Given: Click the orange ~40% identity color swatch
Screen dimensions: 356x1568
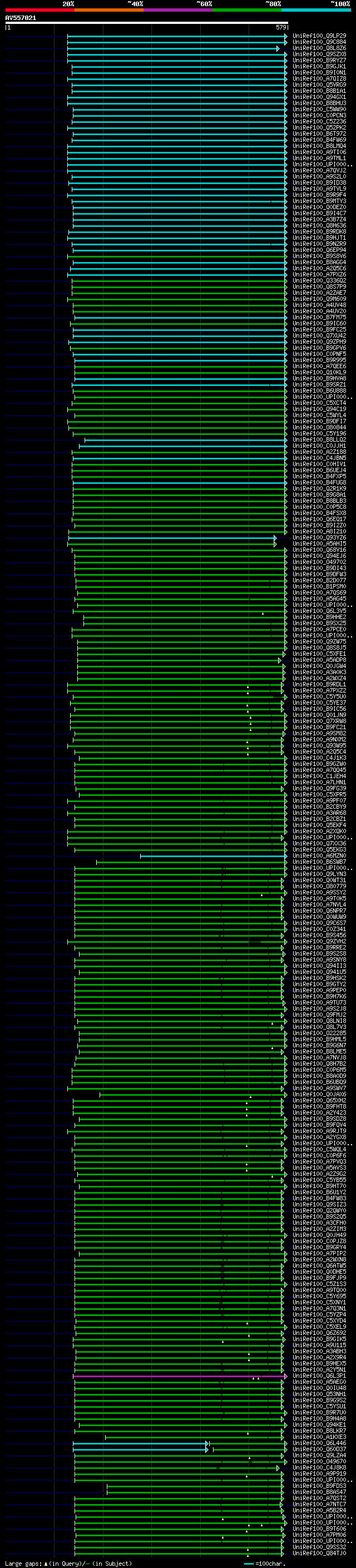Looking at the screenshot, I should [x=108, y=10].
